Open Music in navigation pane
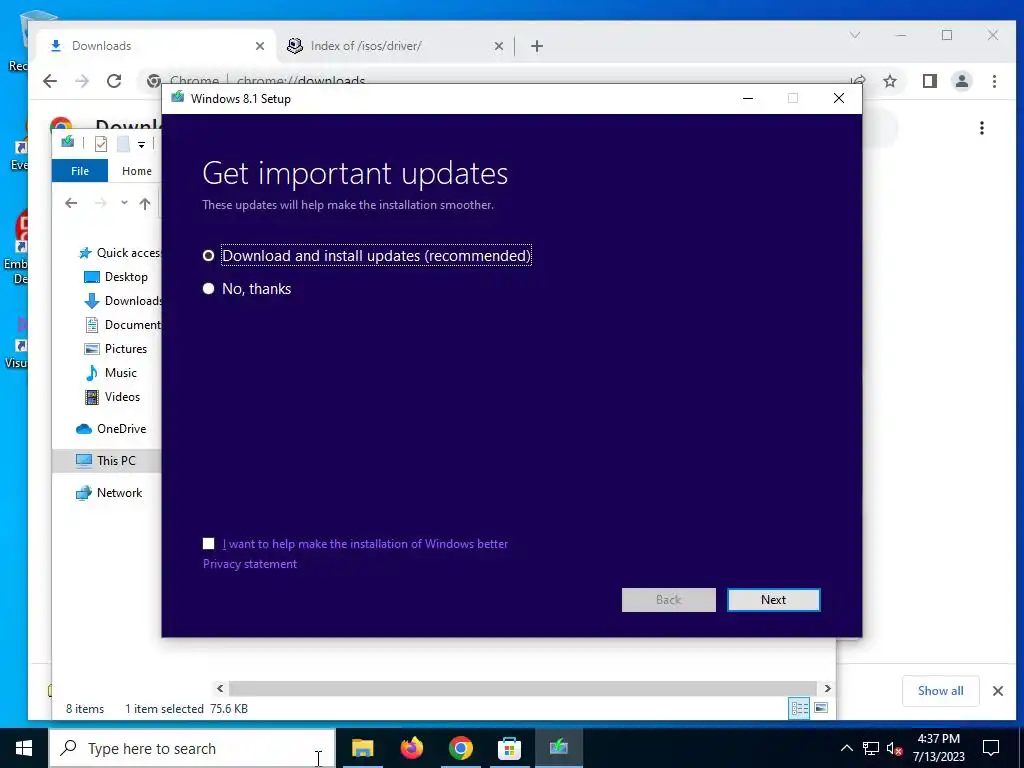The image size is (1024, 768). coord(111,373)
